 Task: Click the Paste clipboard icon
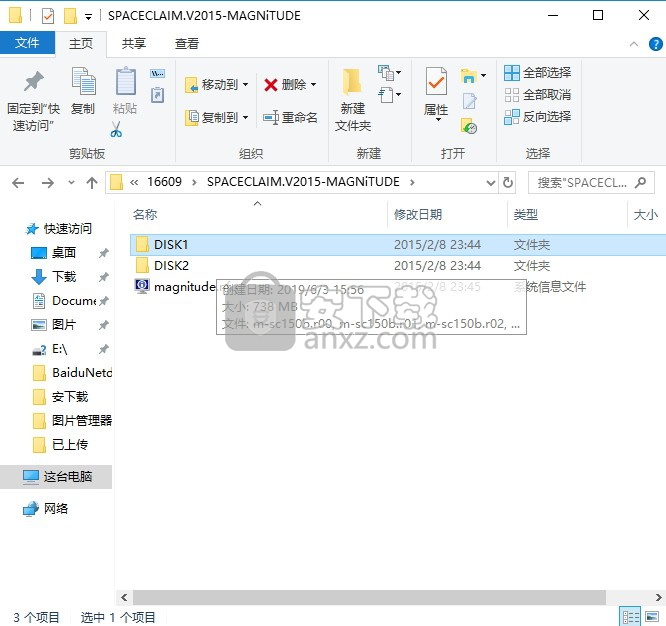tap(126, 82)
